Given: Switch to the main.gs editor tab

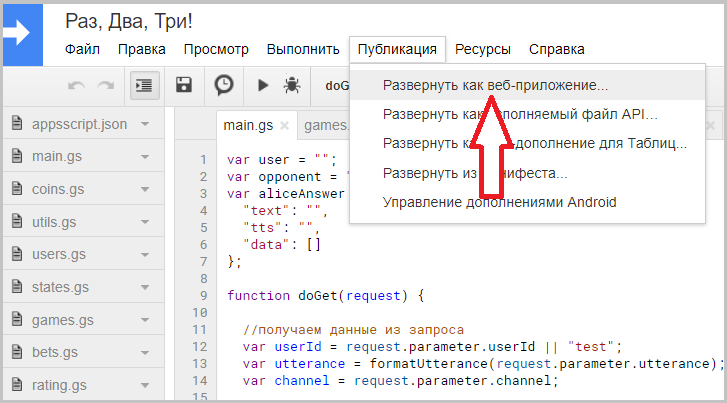Looking at the screenshot, I should [249, 126].
